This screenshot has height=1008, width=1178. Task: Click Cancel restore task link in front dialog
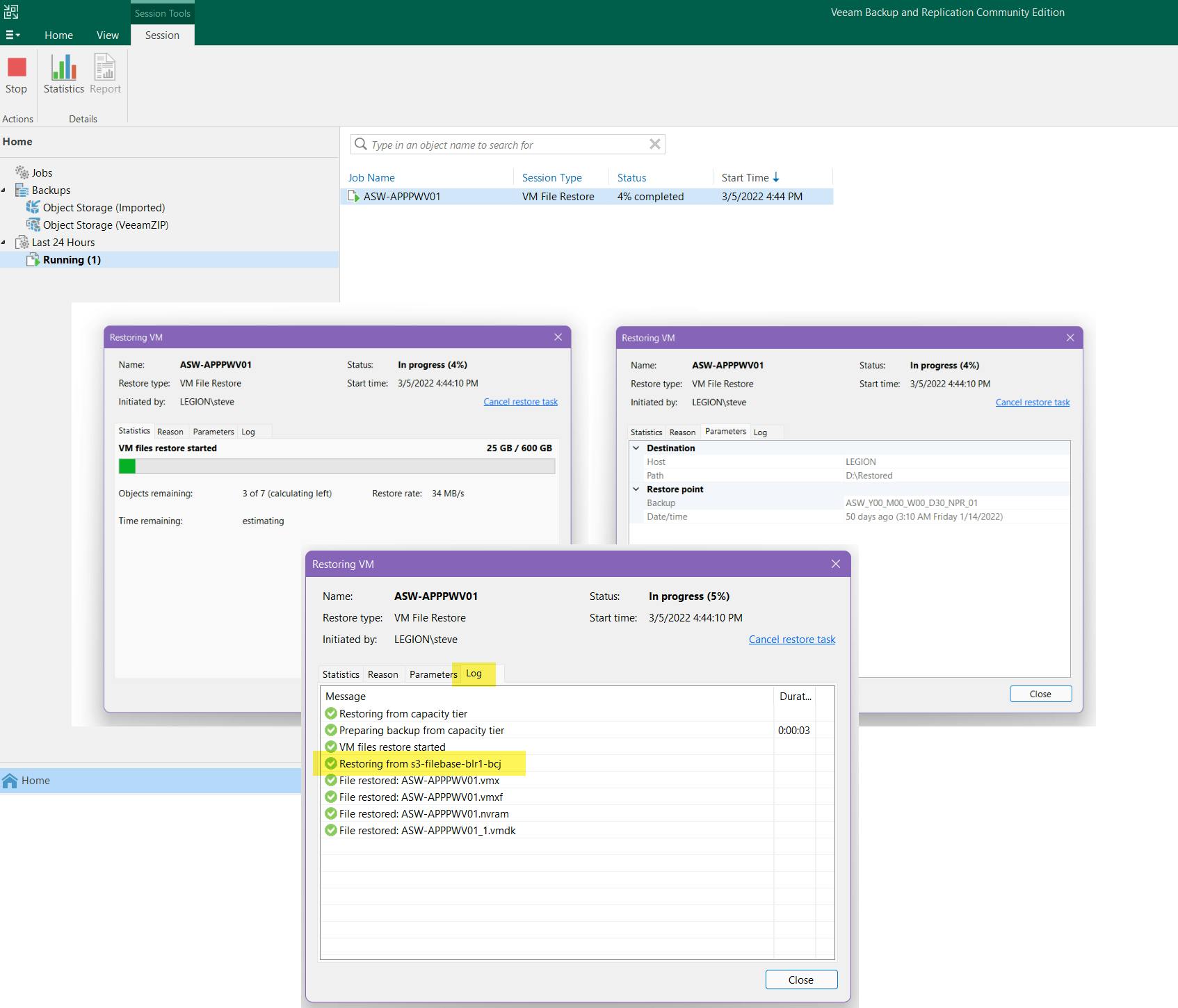click(791, 640)
